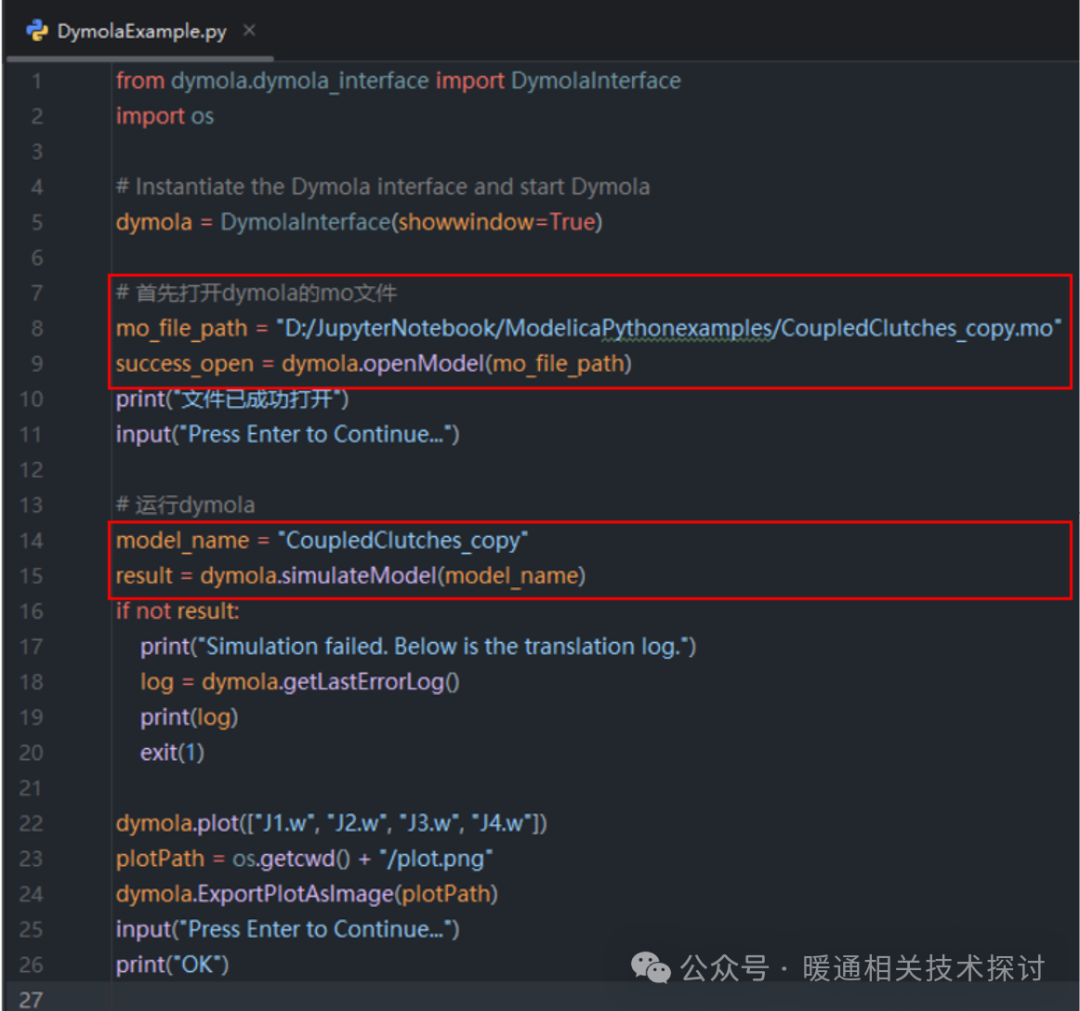The width and height of the screenshot is (1080, 1011).
Task: Click the 'plotPath = os.getcwd()' line
Action: tap(304, 859)
